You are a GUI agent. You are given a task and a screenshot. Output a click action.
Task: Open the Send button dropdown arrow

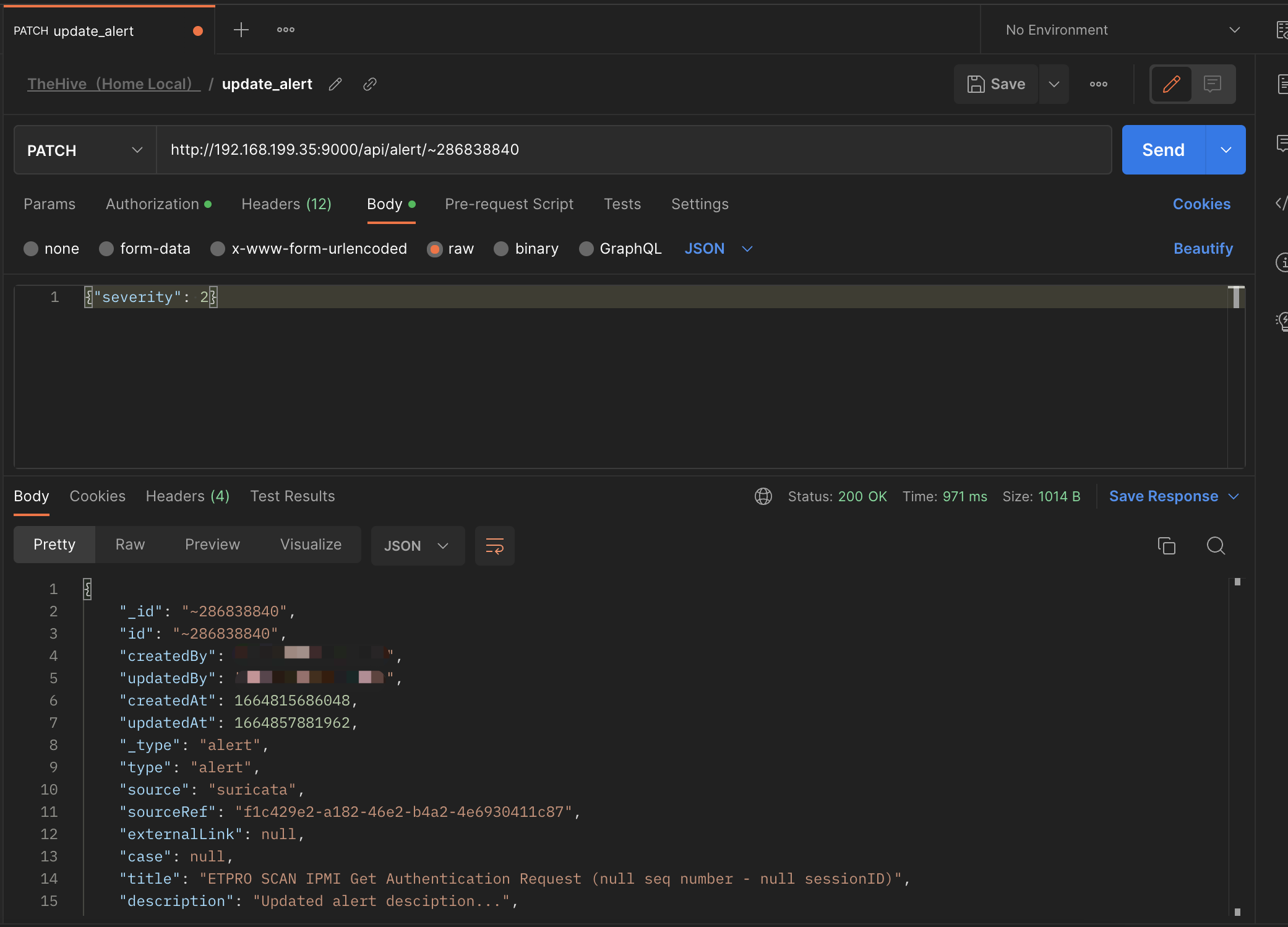pyautogui.click(x=1226, y=150)
